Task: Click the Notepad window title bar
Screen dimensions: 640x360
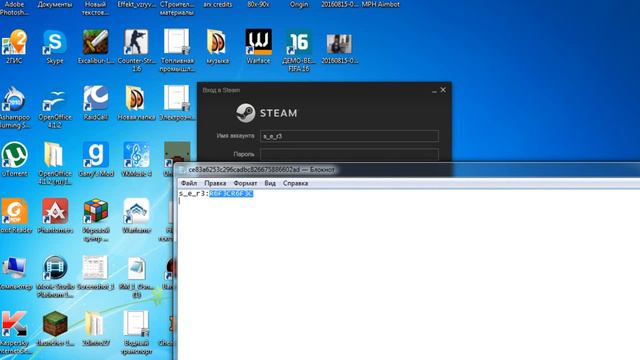Action: [406, 169]
